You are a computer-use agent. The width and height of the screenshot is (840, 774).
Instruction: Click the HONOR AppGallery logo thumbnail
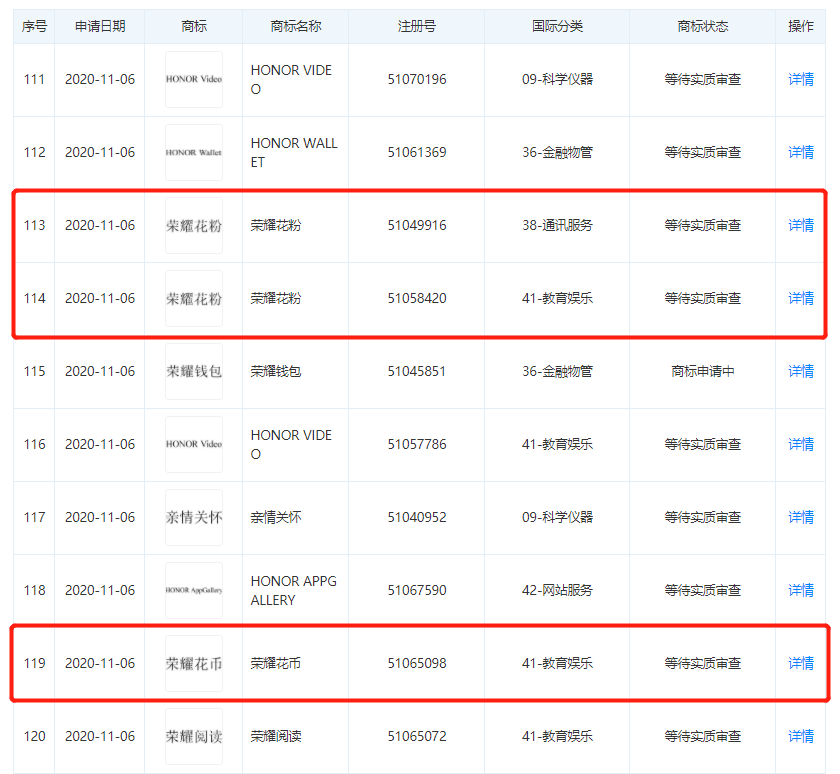pos(194,591)
